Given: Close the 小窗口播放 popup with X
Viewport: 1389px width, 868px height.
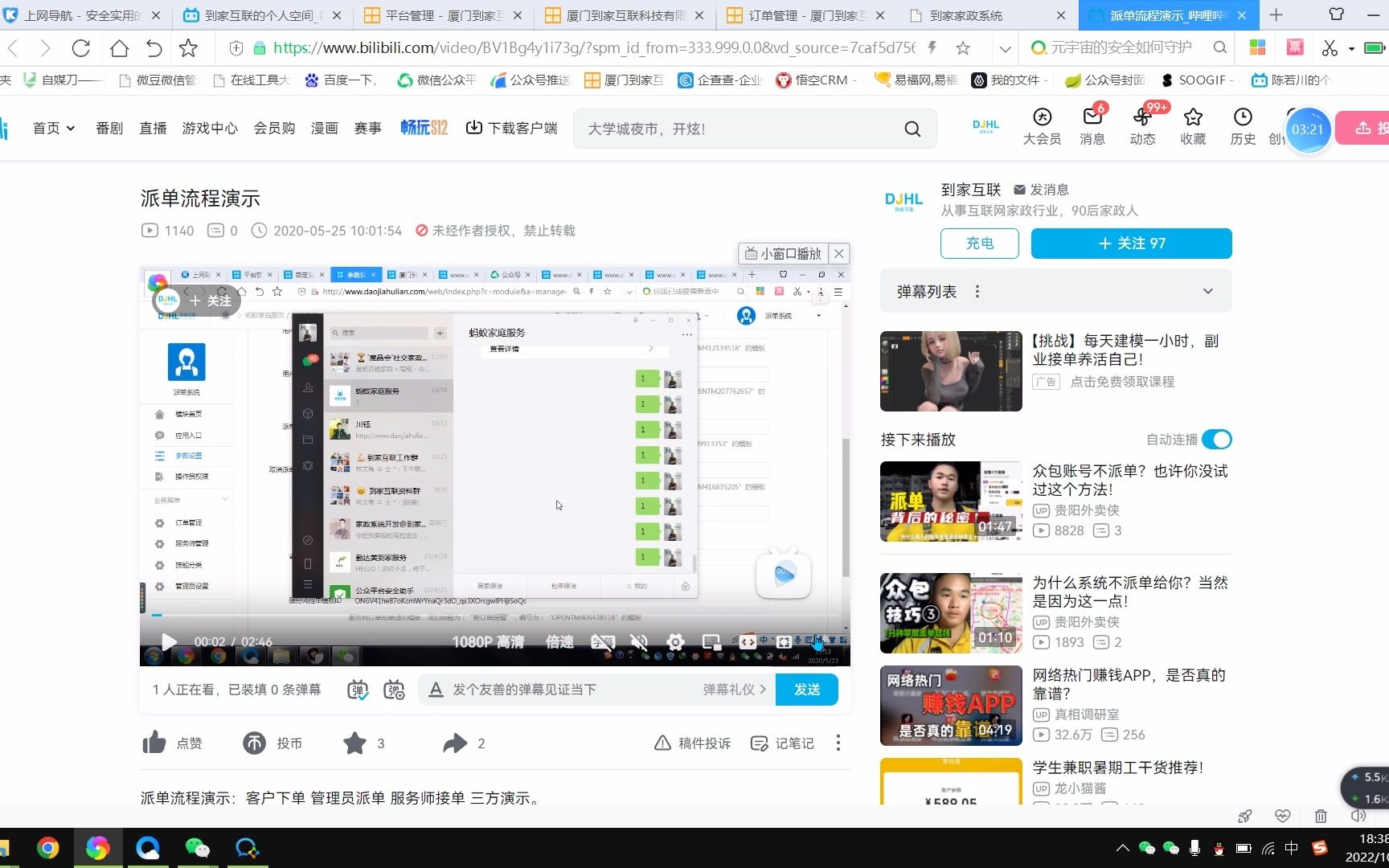Looking at the screenshot, I should [838, 253].
